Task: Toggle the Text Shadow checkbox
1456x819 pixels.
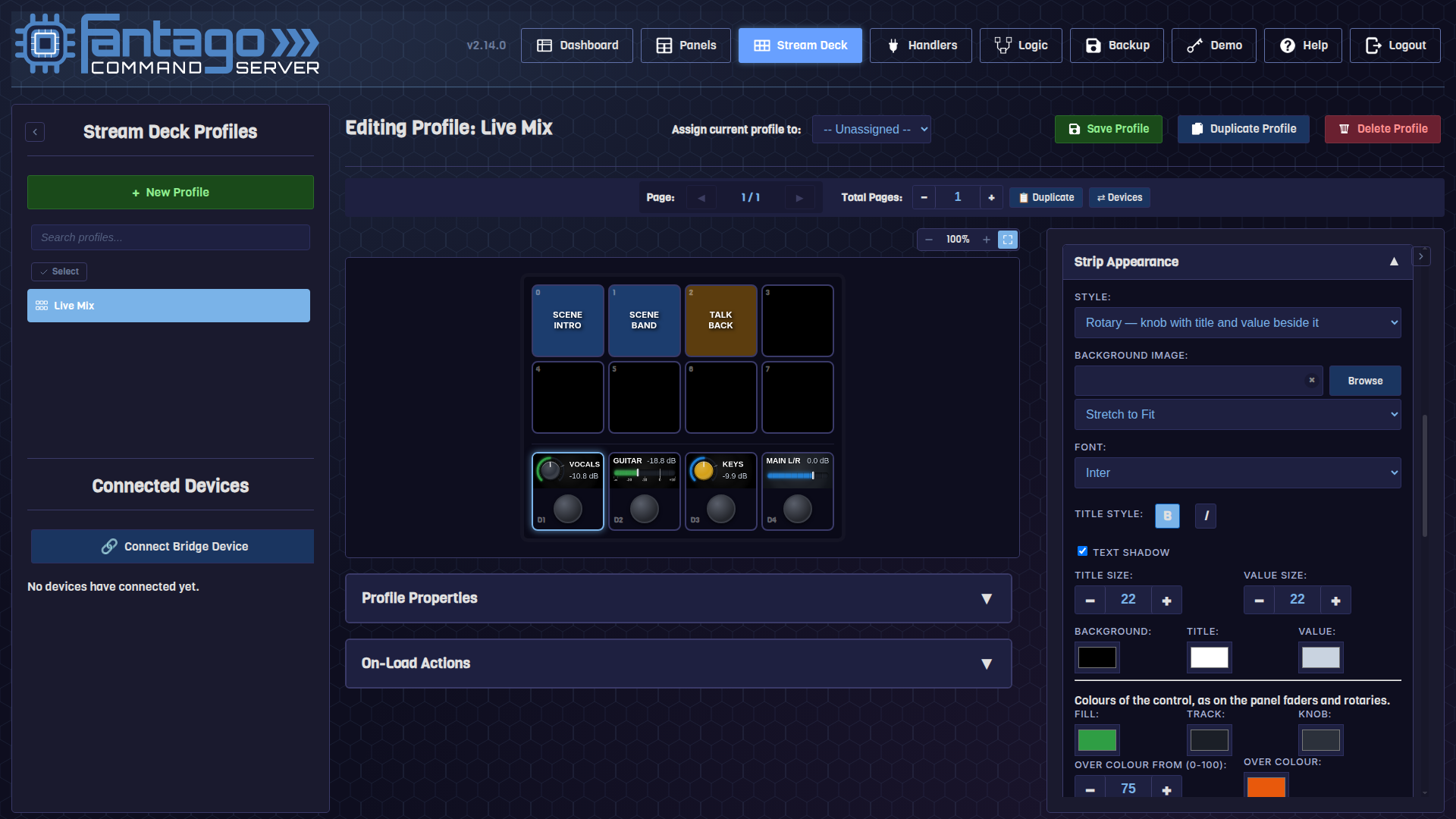Action: [1082, 551]
